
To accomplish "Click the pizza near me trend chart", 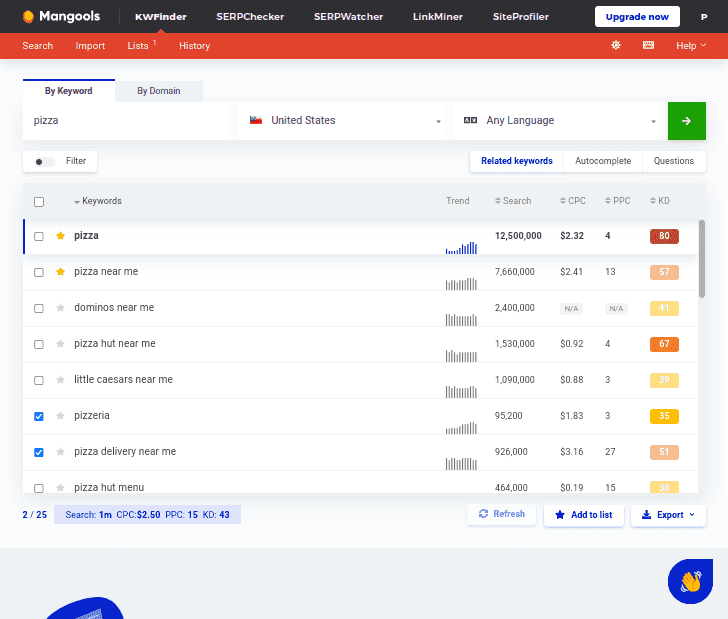I will 461,284.
